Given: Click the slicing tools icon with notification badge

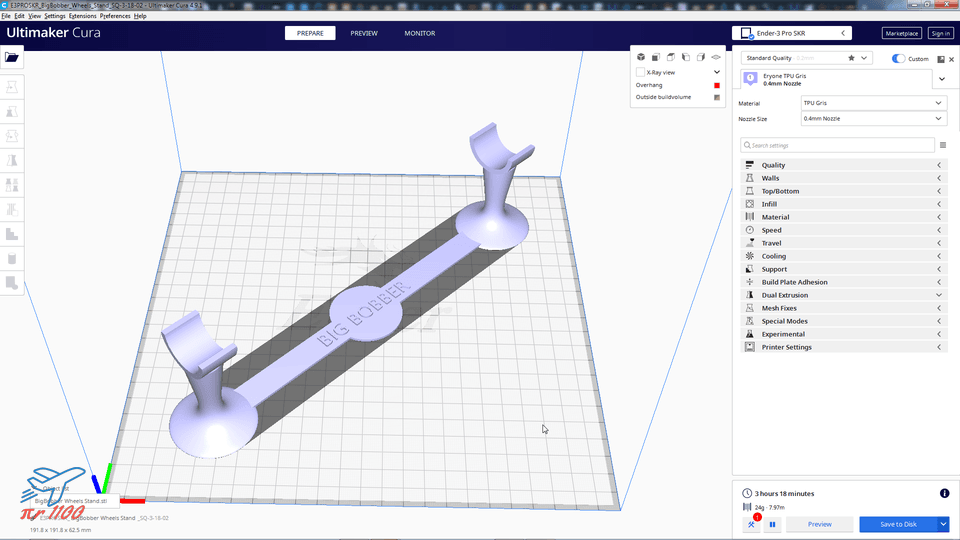Looking at the screenshot, I should pyautogui.click(x=751, y=524).
